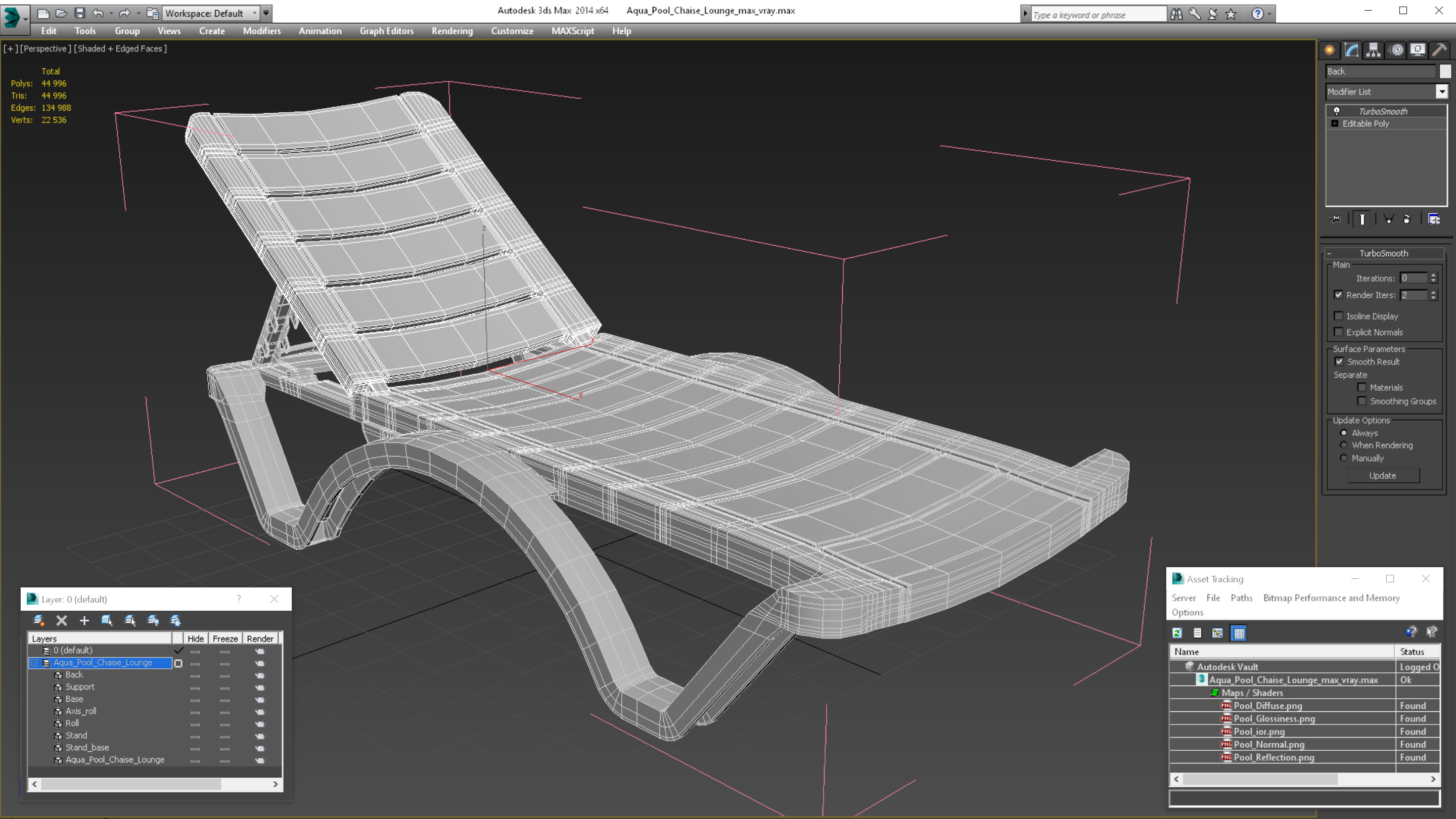
Task: Open the Workspace Default dropdown
Action: [254, 13]
